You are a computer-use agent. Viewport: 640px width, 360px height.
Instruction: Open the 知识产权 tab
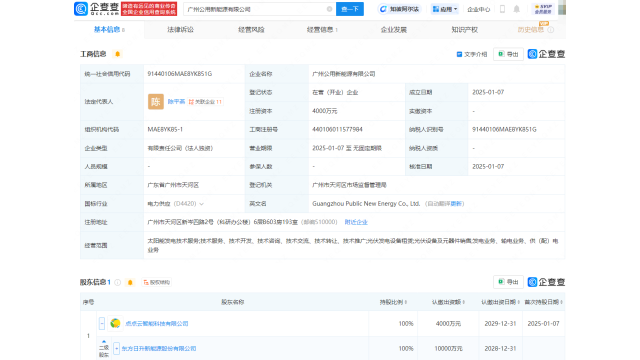click(x=464, y=30)
